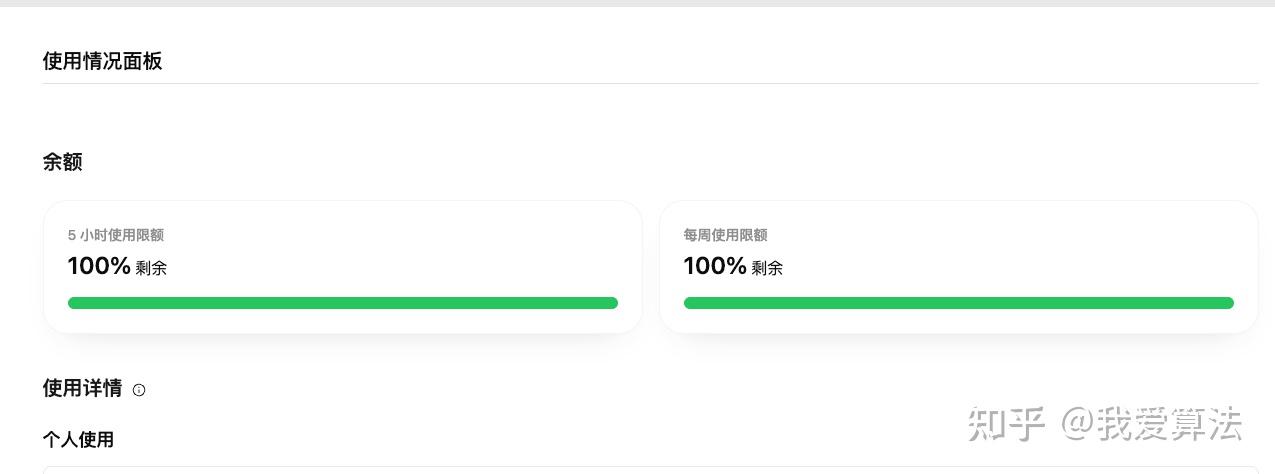1275x474 pixels.
Task: Click the 5 小时使用限额 label
Action: [115, 235]
